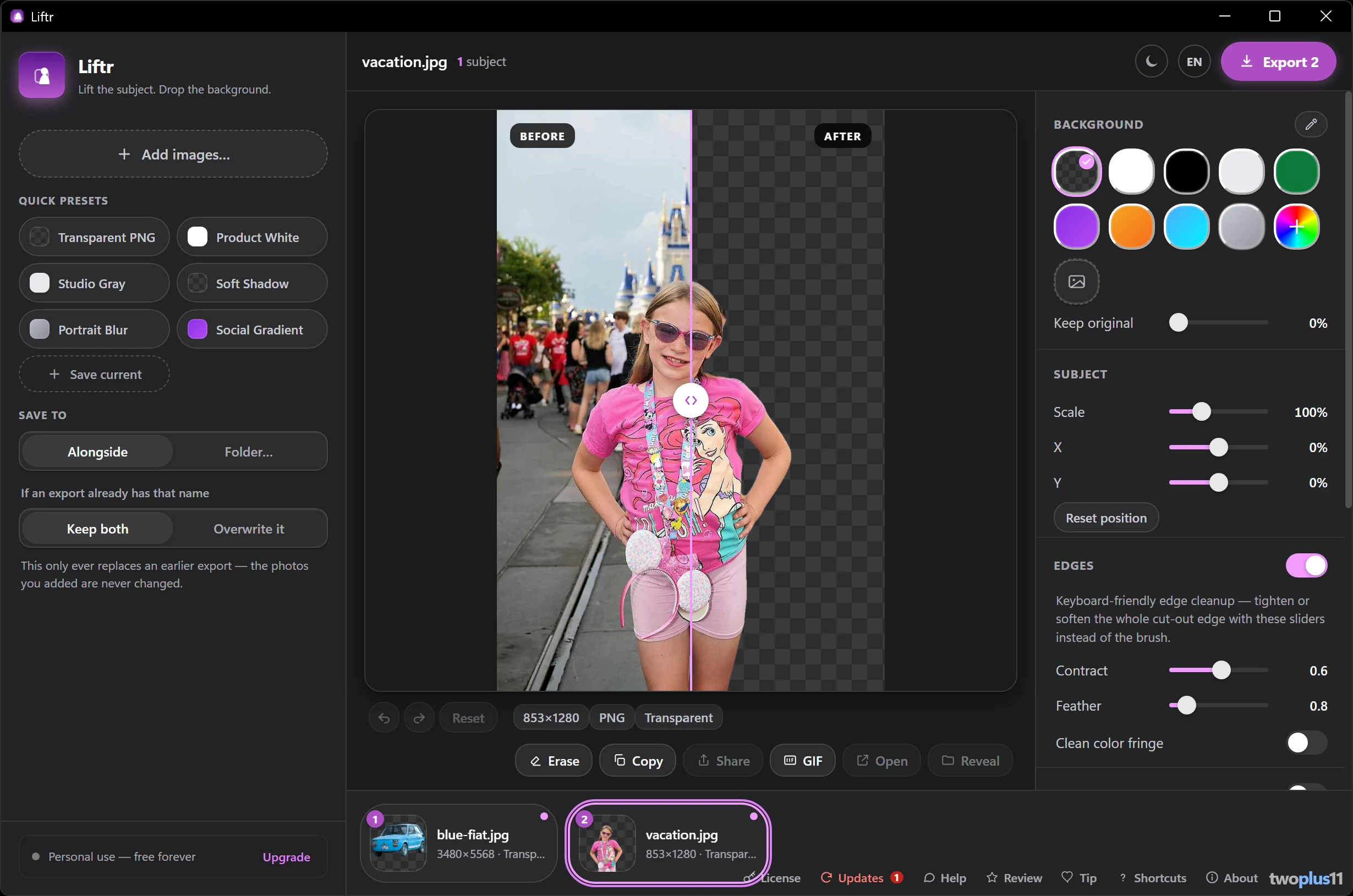Apply the Product White preset
1353x896 pixels.
click(x=252, y=237)
